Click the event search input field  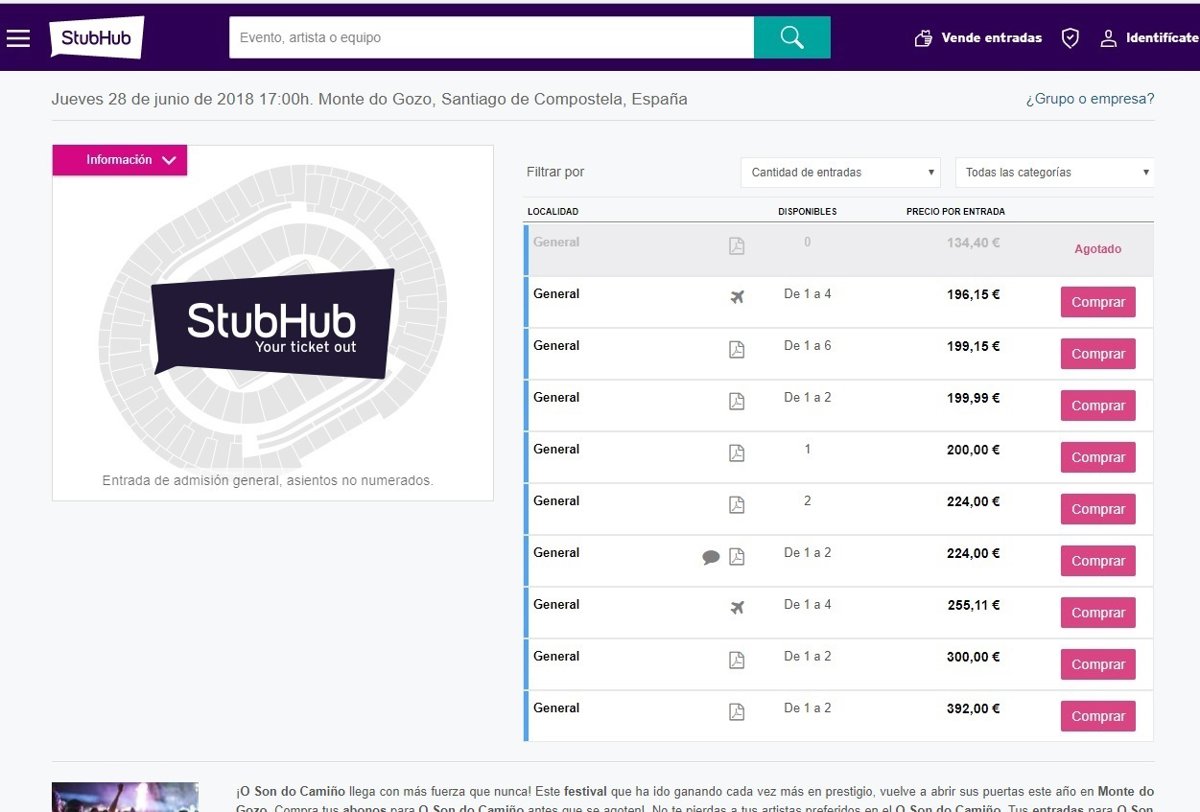(491, 38)
